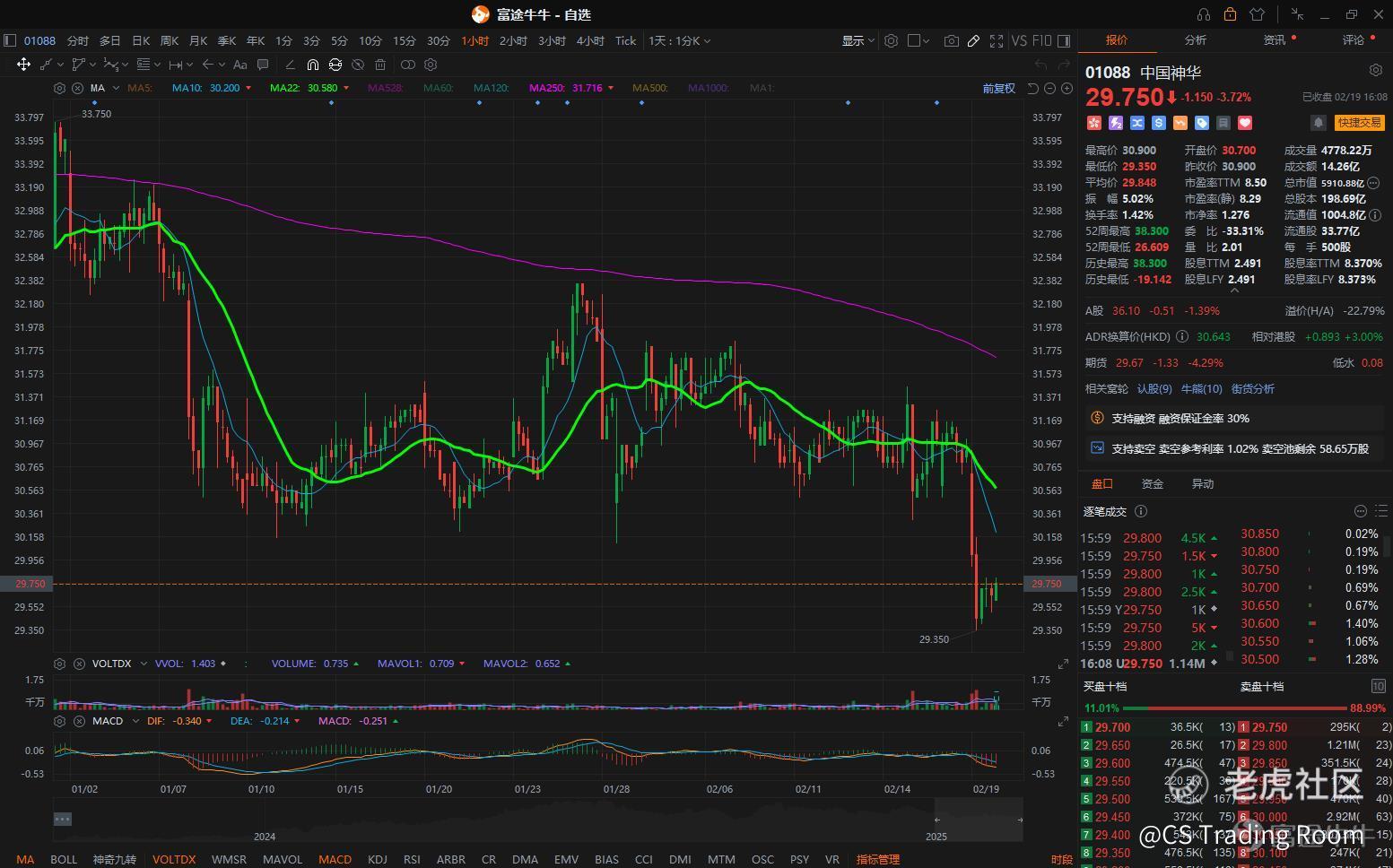1393x868 pixels.
Task: Enable the KDJ indicator at bottom
Action: click(x=378, y=859)
